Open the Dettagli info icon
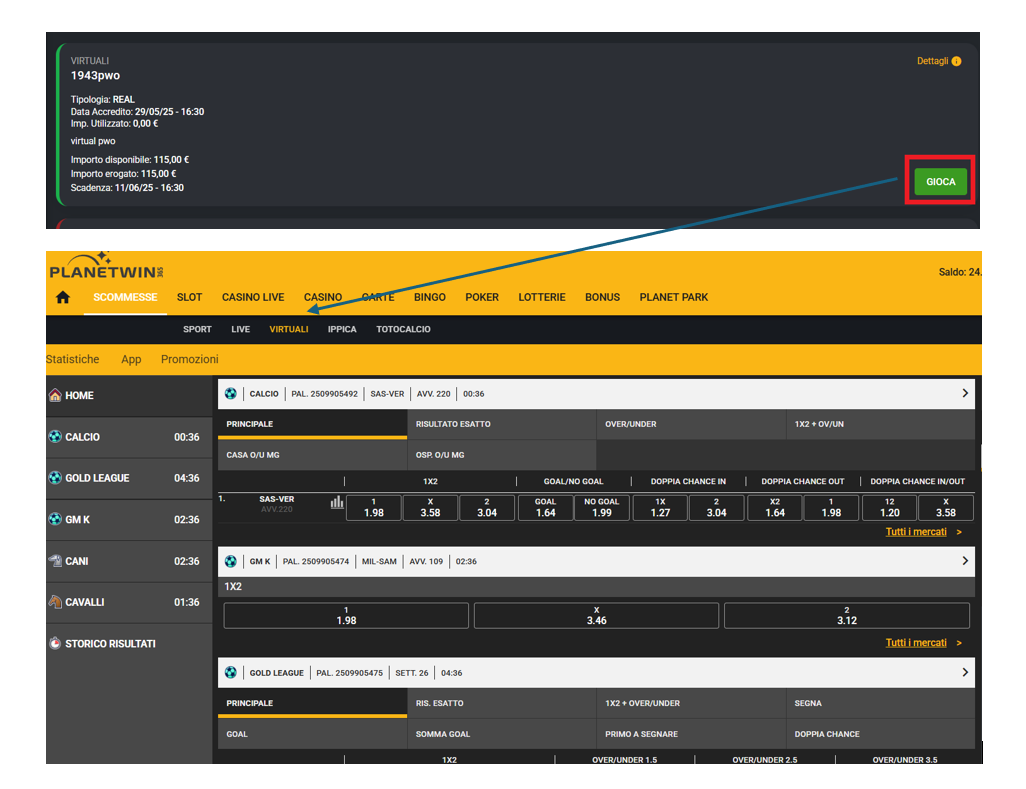Screen dimensions: 1026x789 click(x=956, y=61)
